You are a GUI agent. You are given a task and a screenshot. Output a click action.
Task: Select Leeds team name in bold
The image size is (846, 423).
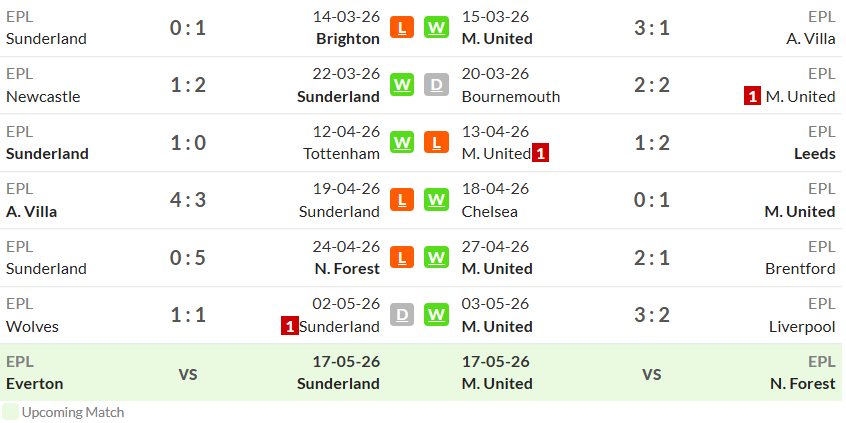(815, 154)
